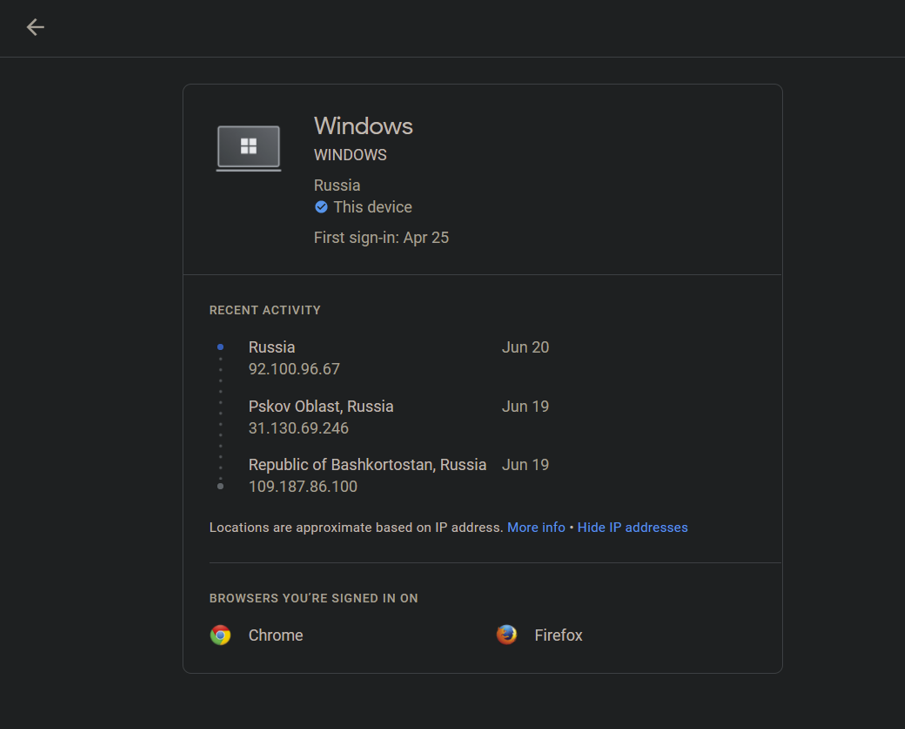Click IP address 109.187.86.100
905x729 pixels.
(303, 487)
